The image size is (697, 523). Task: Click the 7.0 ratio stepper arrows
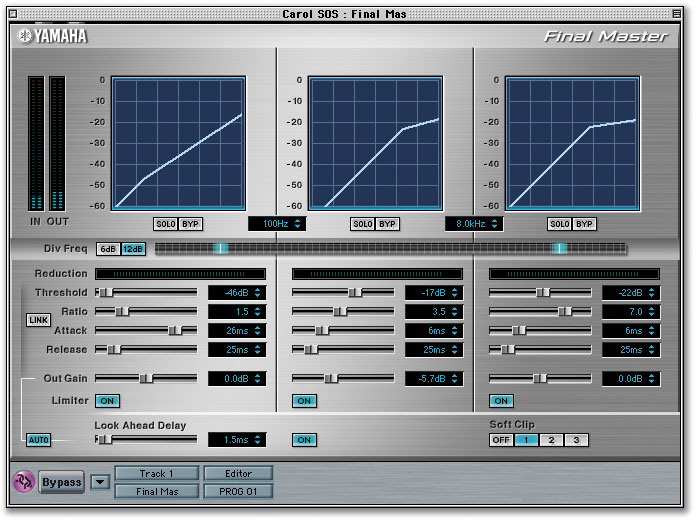pos(651,311)
